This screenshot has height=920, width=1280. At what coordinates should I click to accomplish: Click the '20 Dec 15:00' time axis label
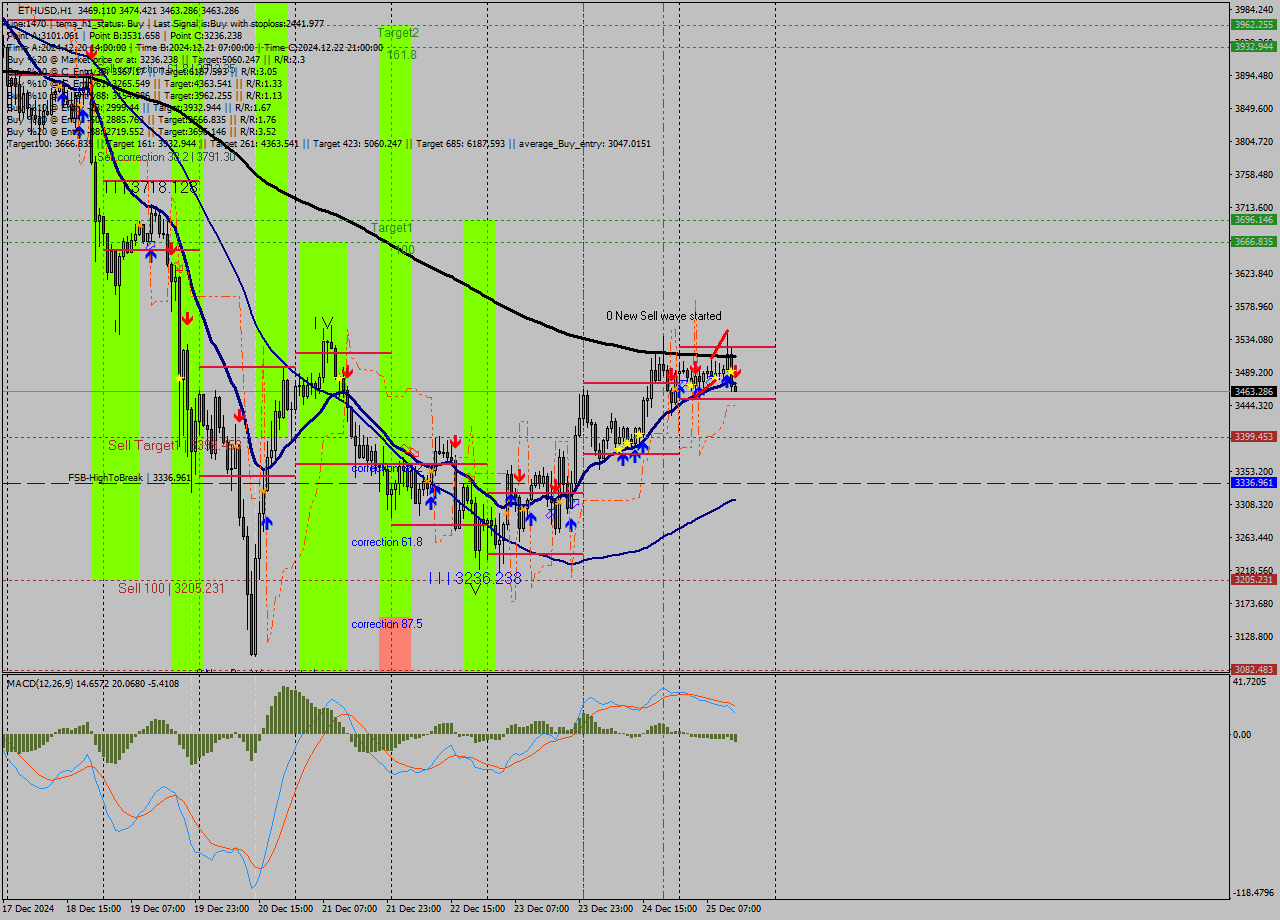[285, 909]
